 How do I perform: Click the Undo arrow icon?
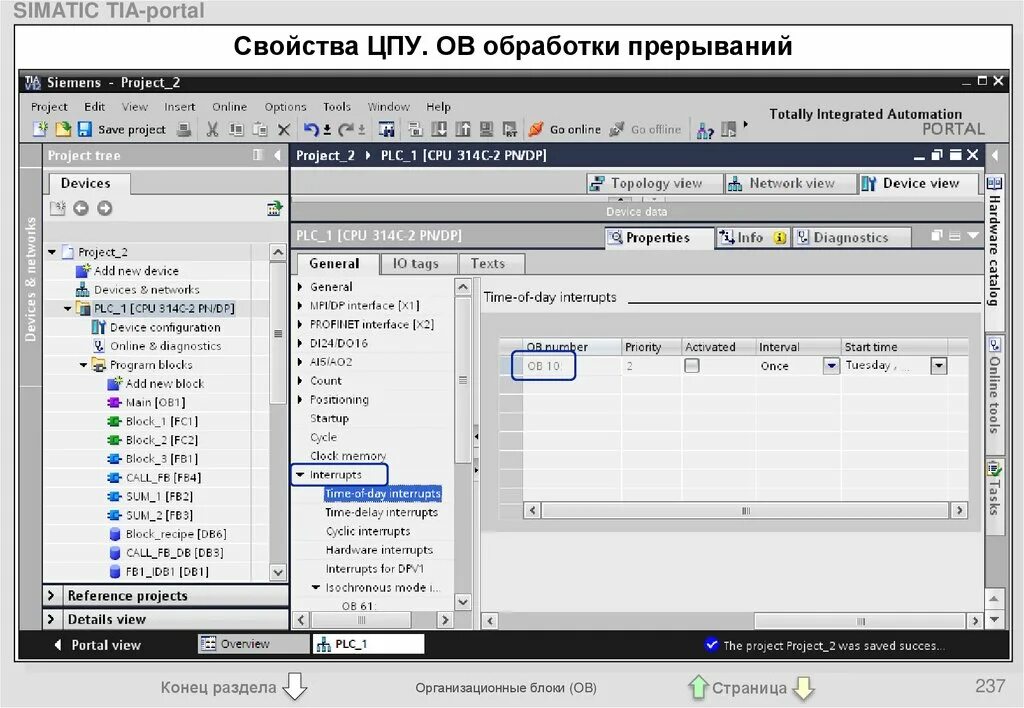click(311, 129)
